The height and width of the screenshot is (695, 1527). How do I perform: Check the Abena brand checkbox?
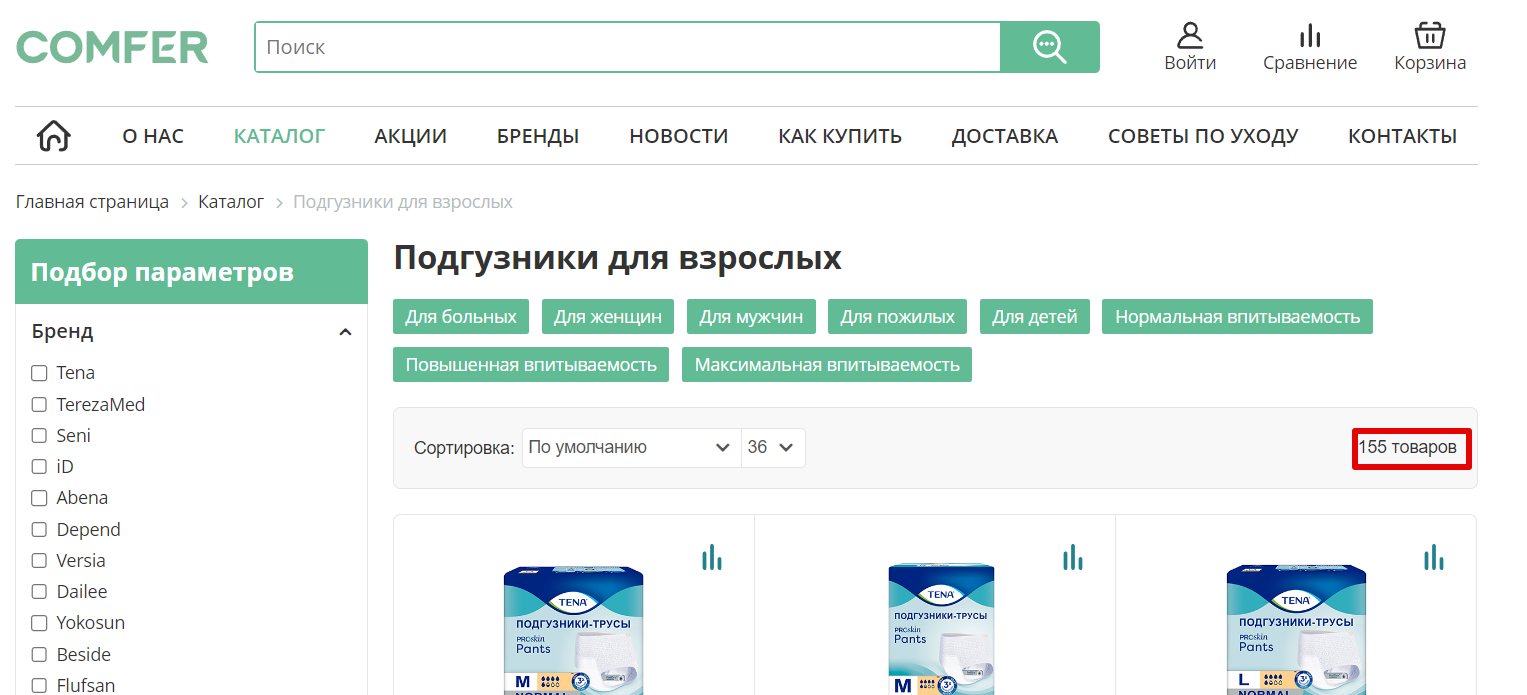pos(39,498)
